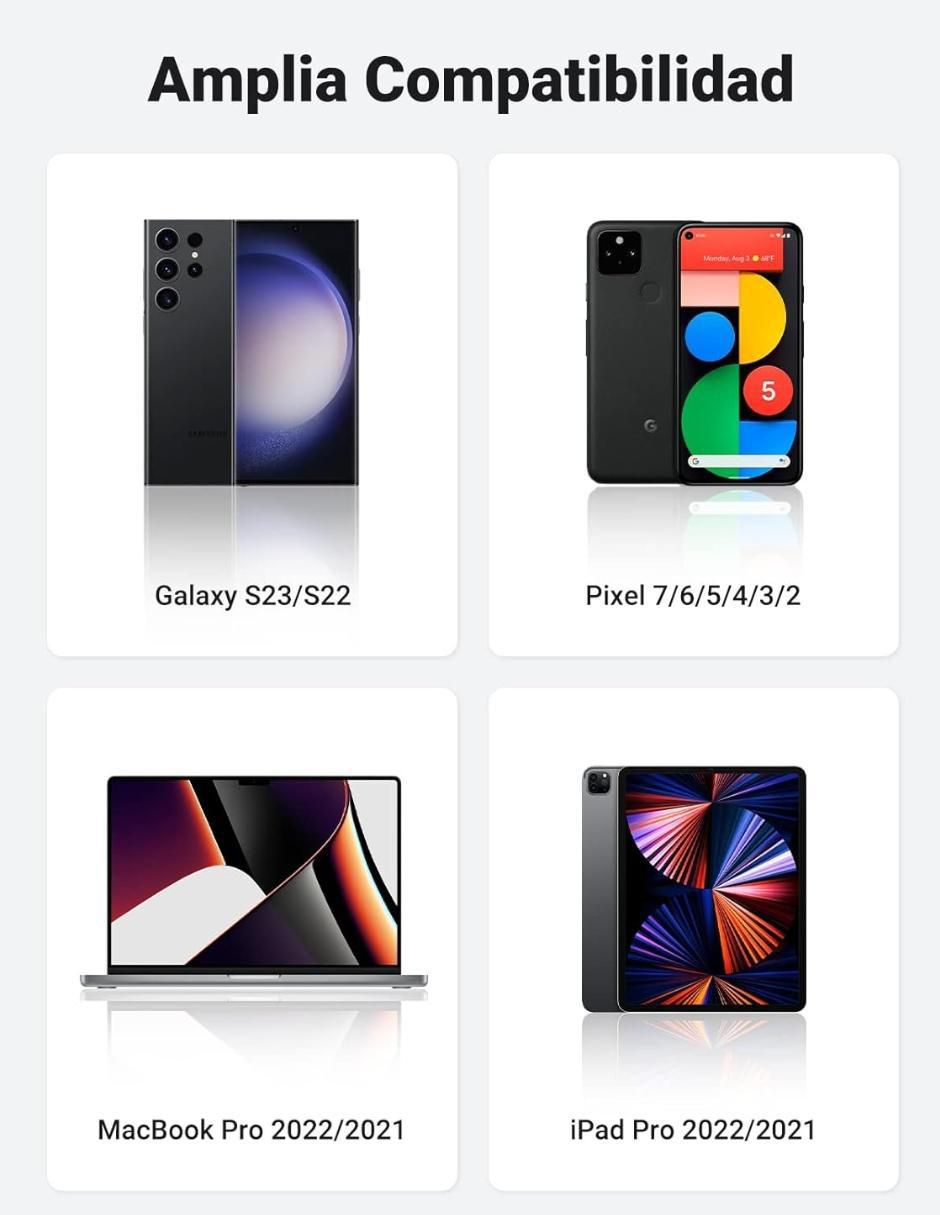Image resolution: width=940 pixels, height=1215 pixels.
Task: Select the Google Pixel phone image
Action: pyautogui.click(x=694, y=353)
